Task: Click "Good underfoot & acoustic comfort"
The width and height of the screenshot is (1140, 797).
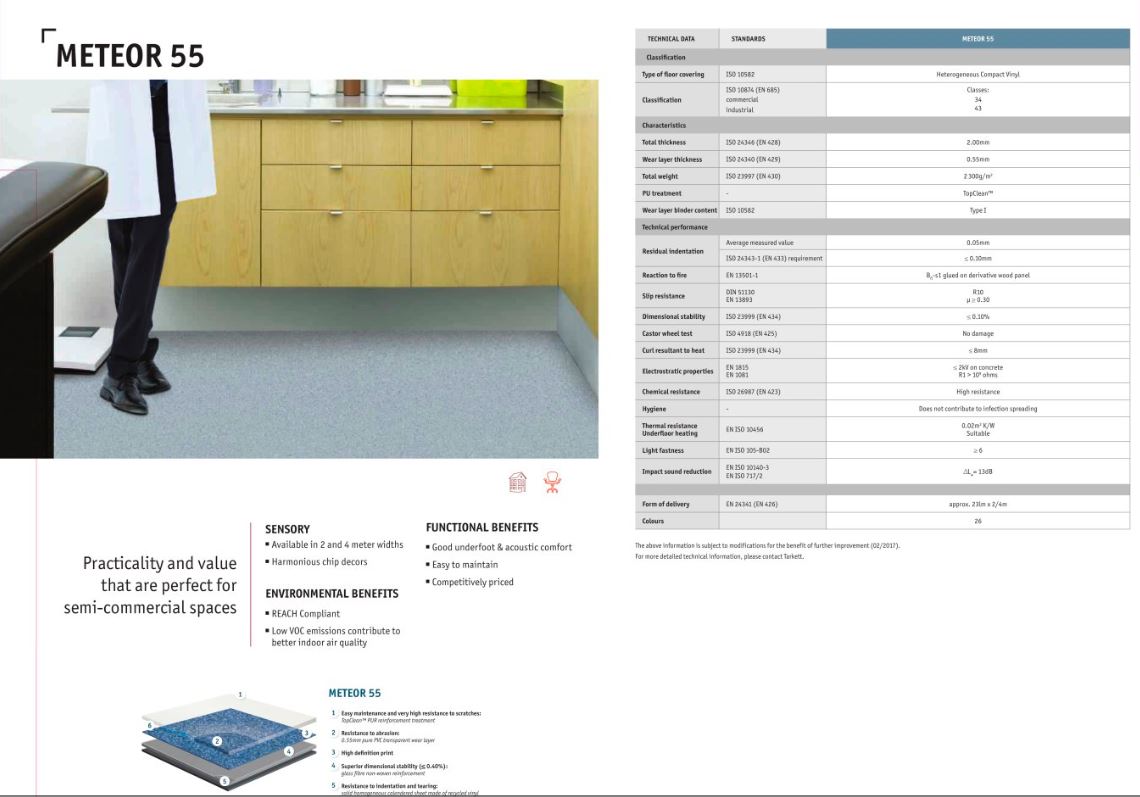Action: click(x=502, y=547)
